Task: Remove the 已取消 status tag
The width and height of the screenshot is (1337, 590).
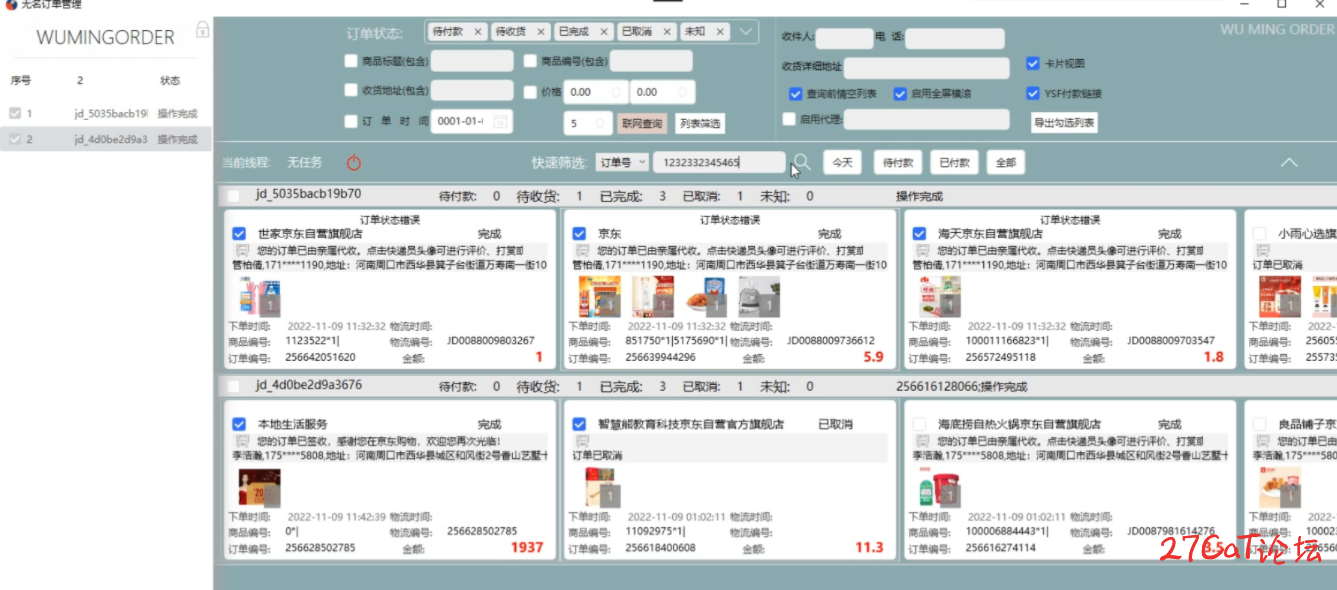Action: click(666, 32)
